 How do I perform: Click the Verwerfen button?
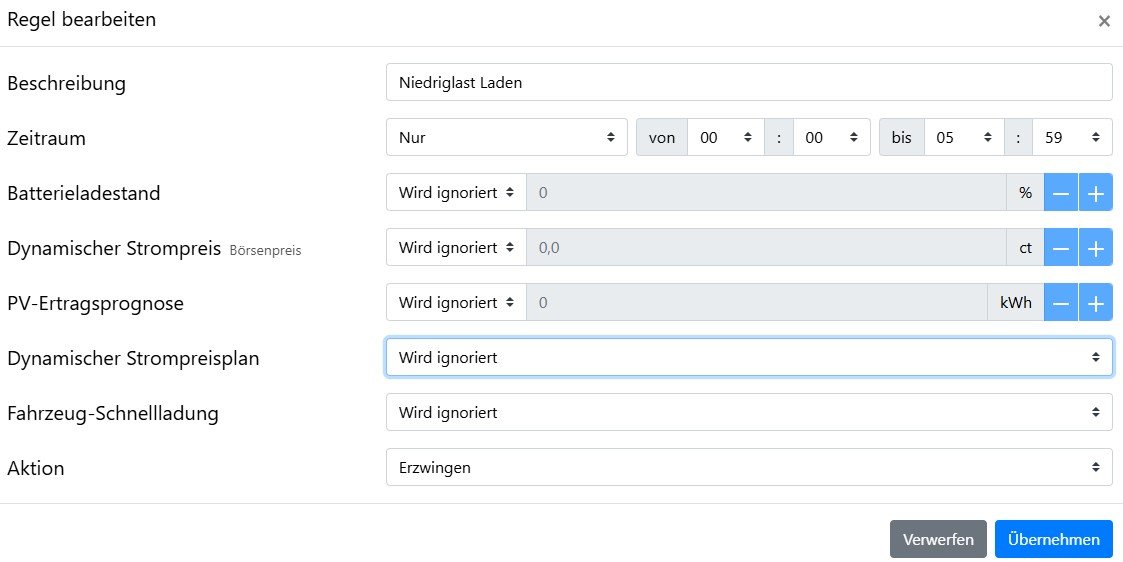pyautogui.click(x=938, y=539)
